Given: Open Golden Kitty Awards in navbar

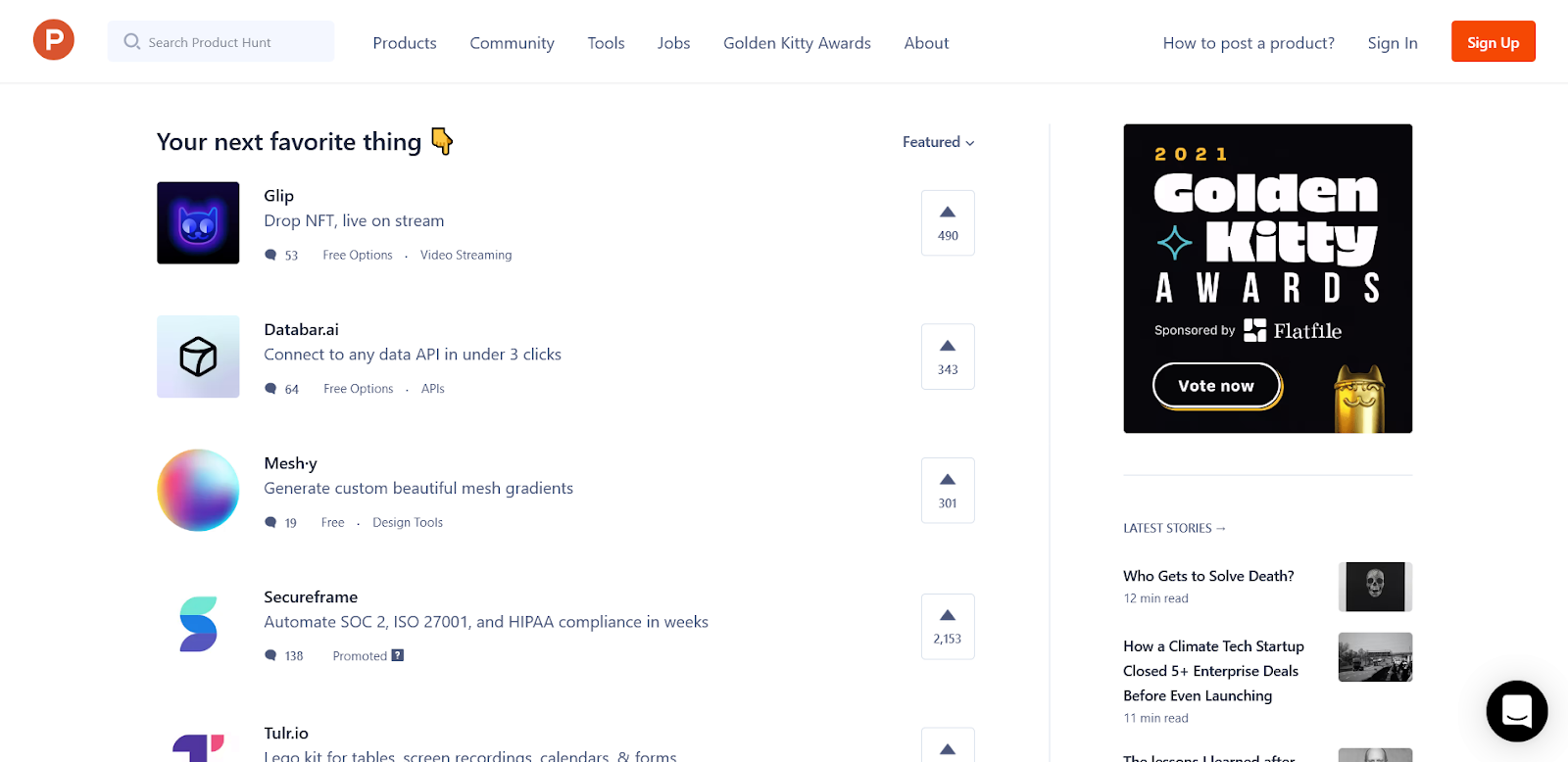Looking at the screenshot, I should 797,43.
